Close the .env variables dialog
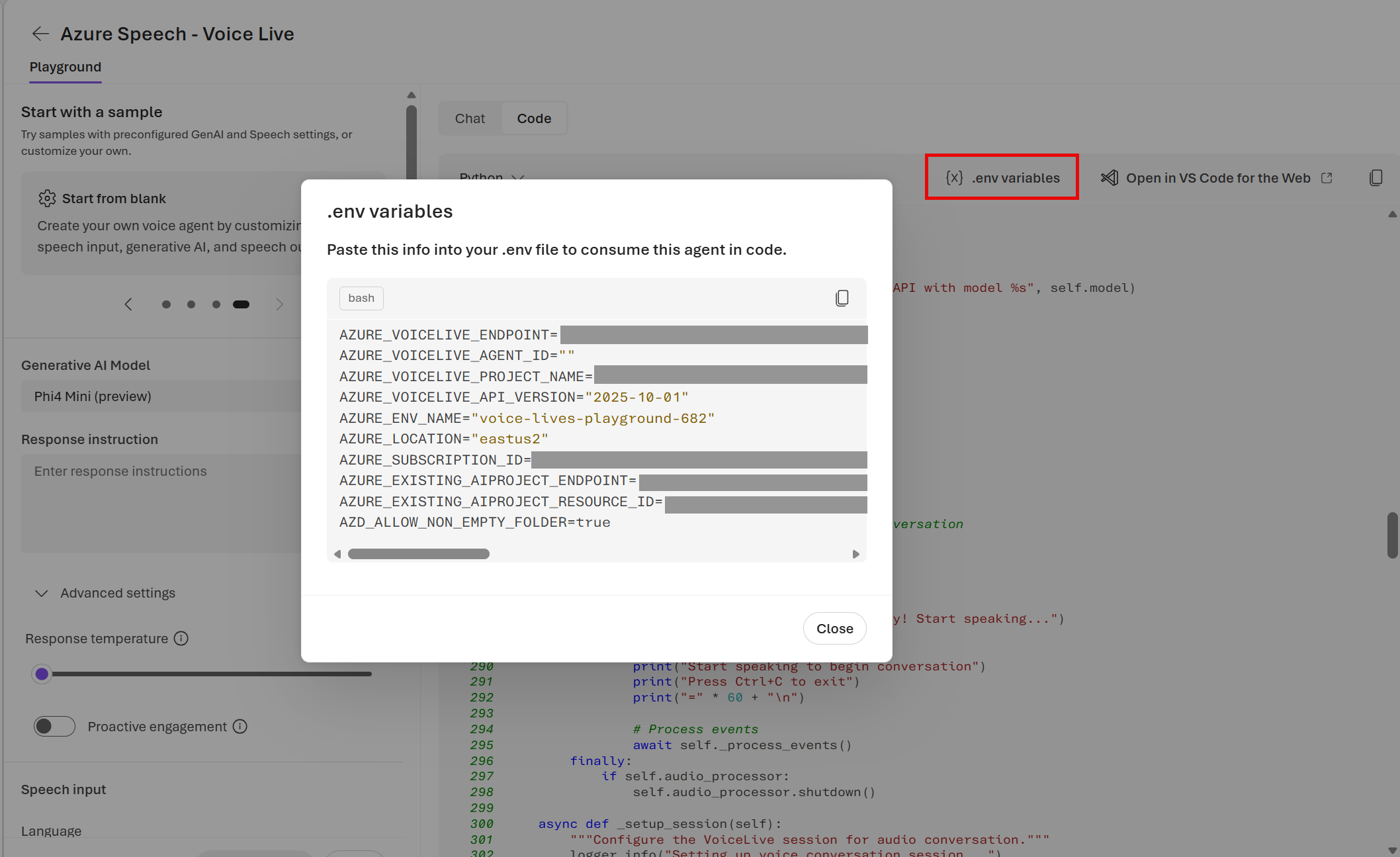 point(834,628)
